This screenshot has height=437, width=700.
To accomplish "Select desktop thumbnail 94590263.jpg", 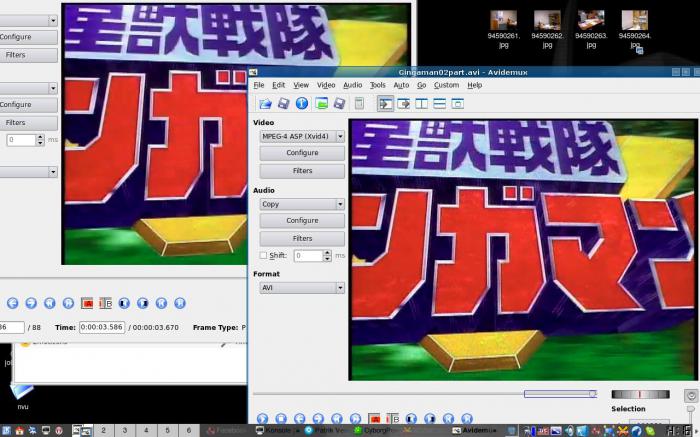I will tap(591, 29).
